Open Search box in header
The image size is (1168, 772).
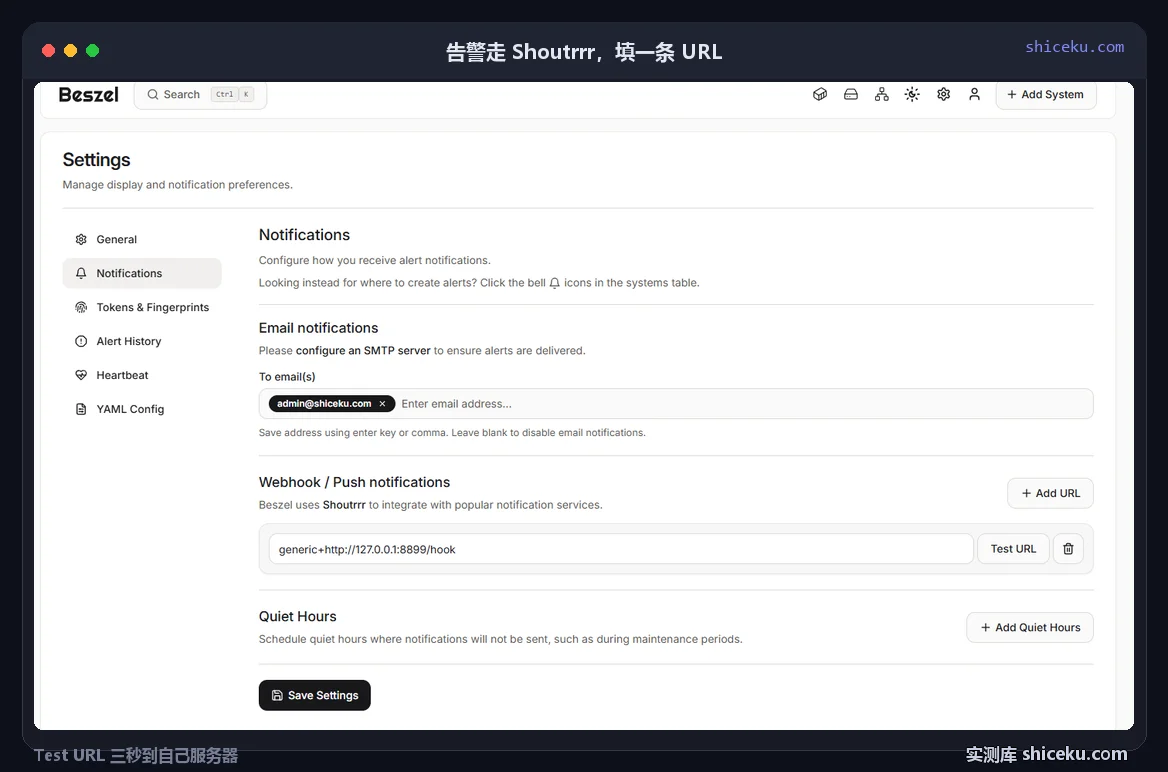pos(200,95)
